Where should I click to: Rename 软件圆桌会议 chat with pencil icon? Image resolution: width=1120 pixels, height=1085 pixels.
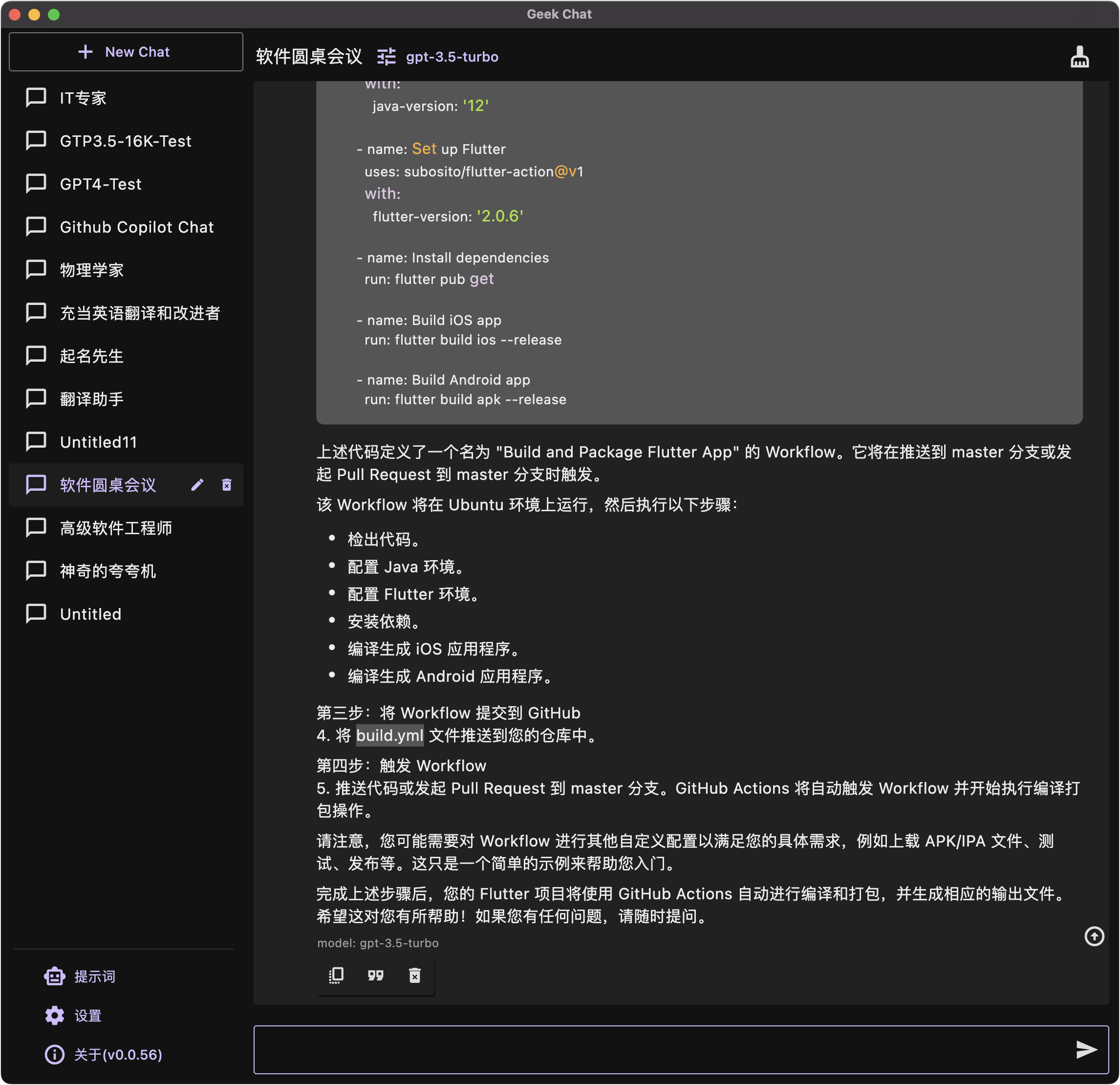tap(197, 485)
